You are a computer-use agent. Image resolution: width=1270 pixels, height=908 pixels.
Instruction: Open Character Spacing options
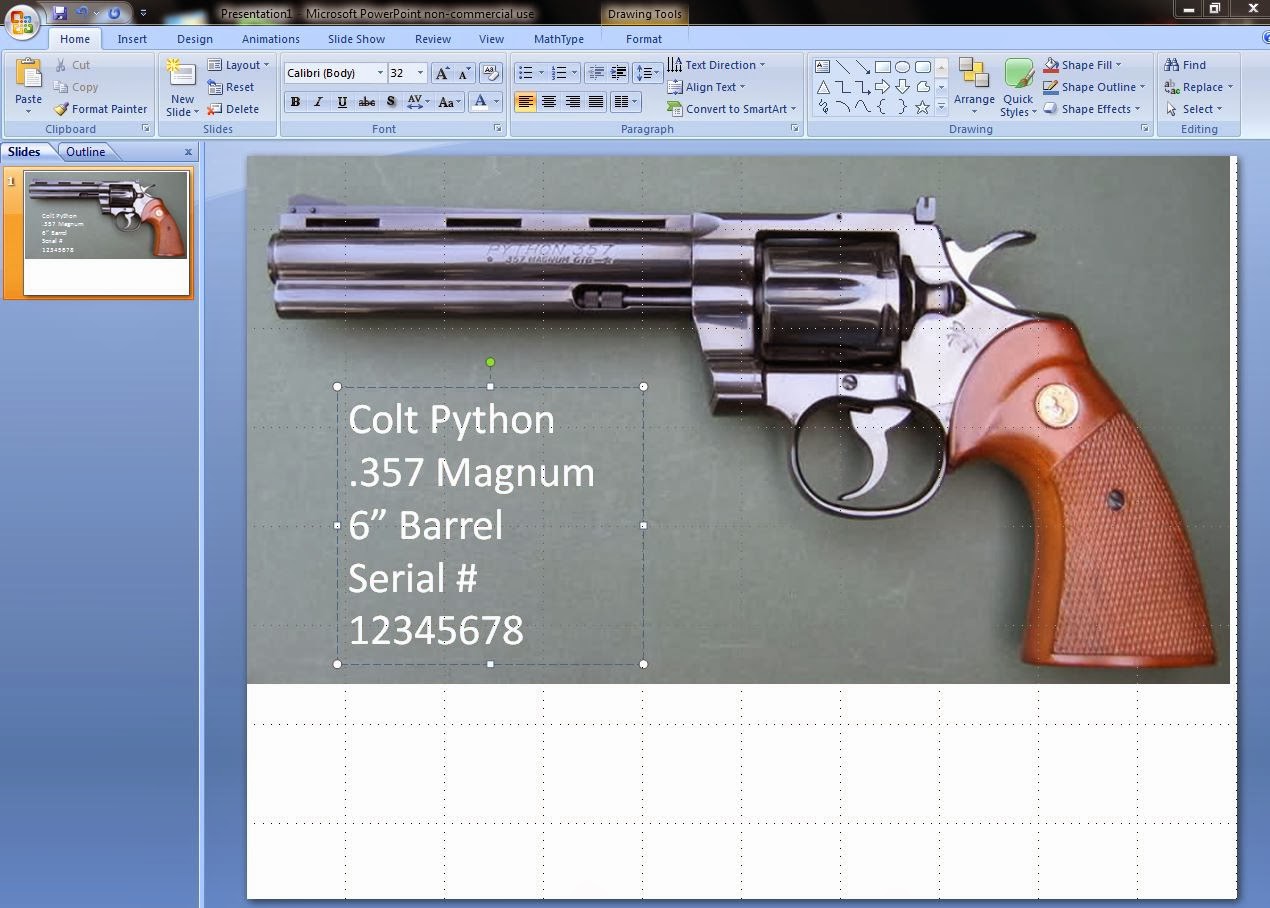pos(418,102)
